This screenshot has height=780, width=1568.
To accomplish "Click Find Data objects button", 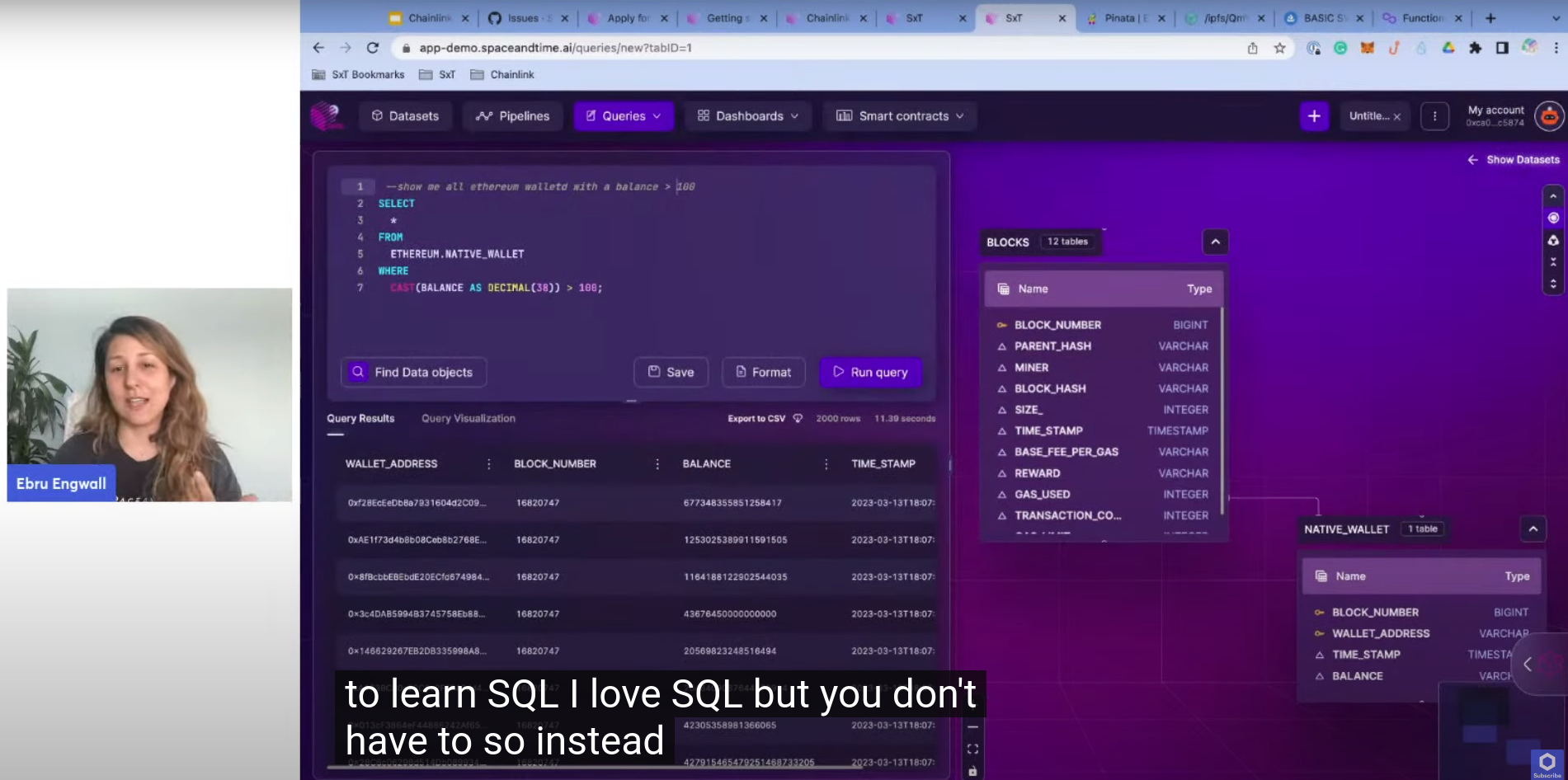I will 414,372.
